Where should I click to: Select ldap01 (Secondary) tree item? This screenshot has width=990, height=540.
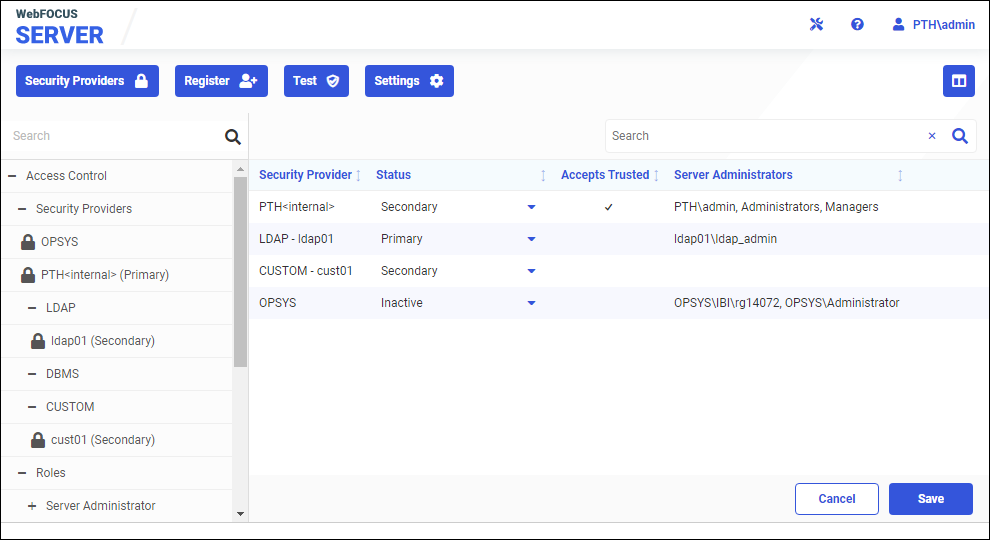tap(103, 340)
